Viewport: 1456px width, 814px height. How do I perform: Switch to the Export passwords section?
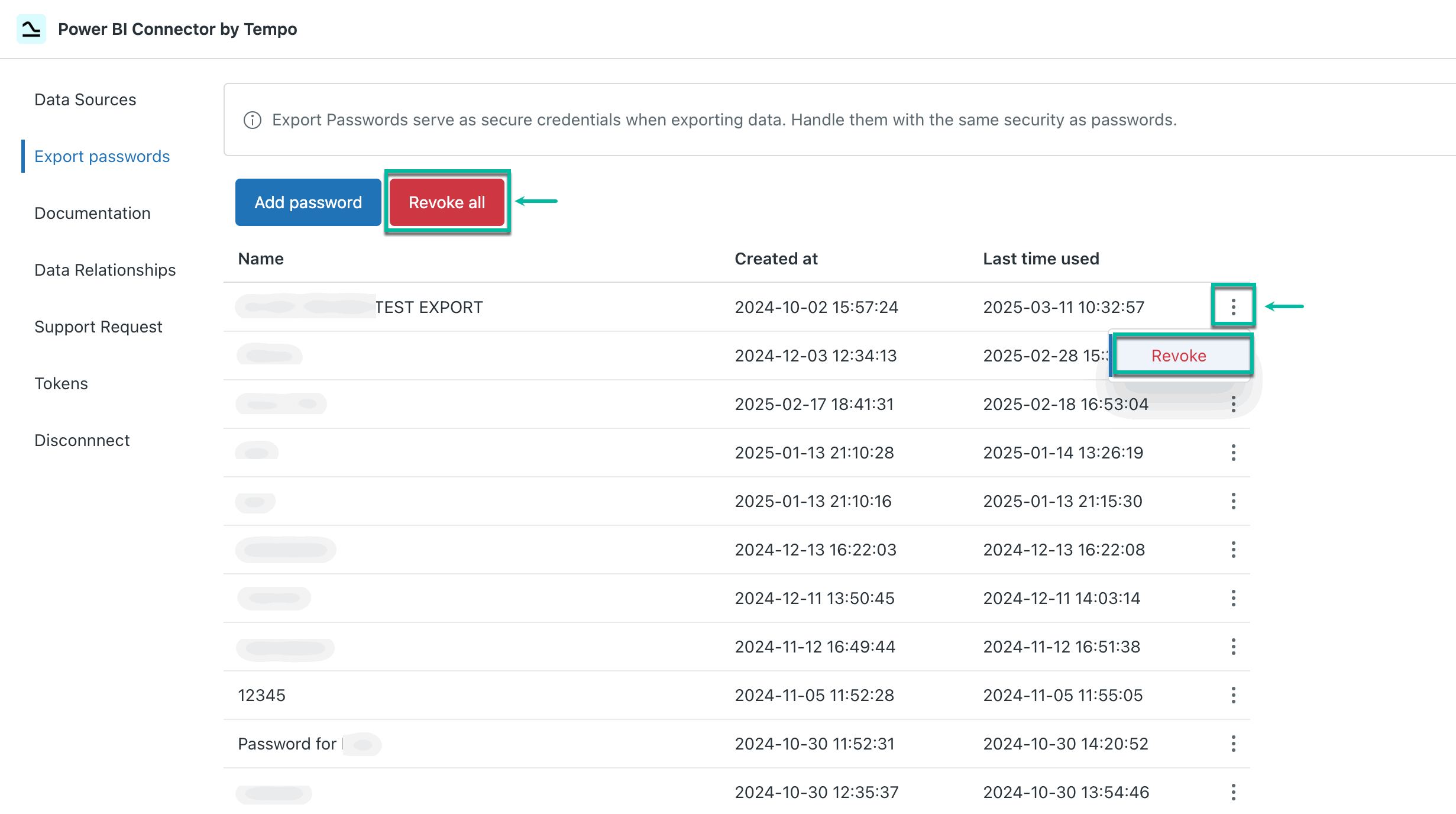(102, 156)
